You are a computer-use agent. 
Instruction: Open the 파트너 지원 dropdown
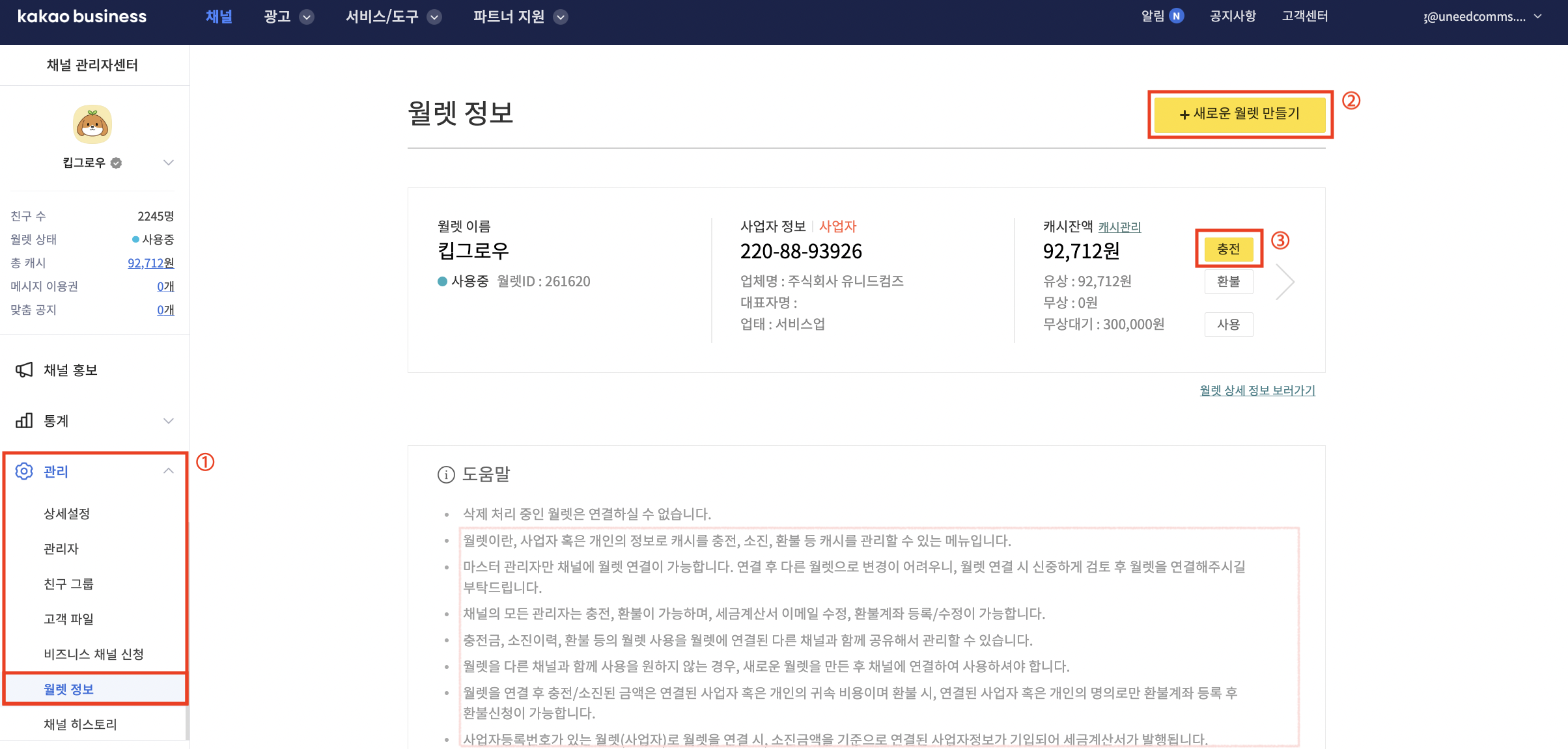560,17
